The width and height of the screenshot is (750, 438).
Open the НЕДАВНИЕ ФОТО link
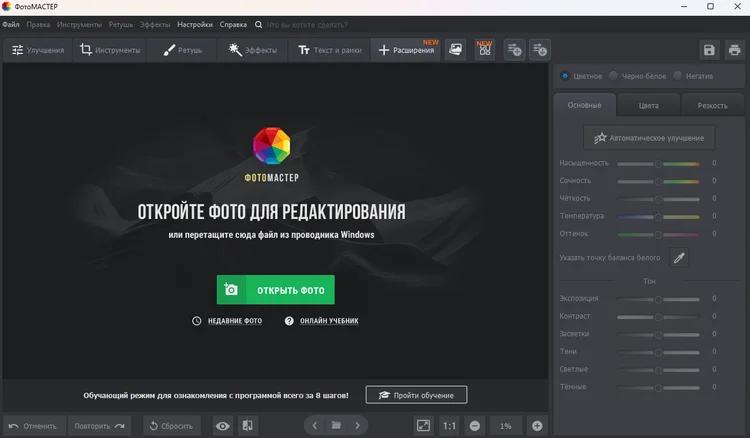(227, 321)
